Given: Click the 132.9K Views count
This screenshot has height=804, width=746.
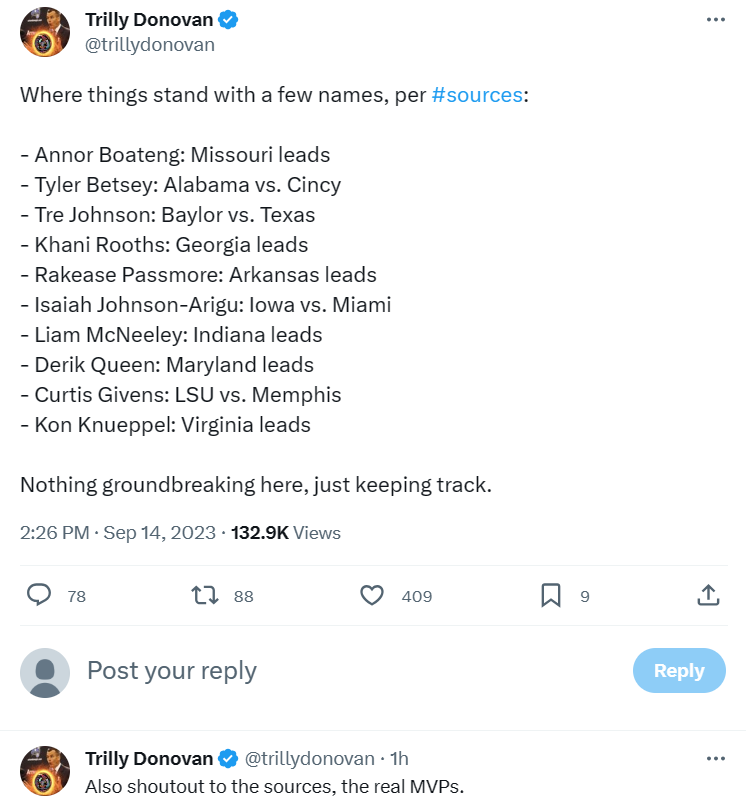Looking at the screenshot, I should (286, 533).
